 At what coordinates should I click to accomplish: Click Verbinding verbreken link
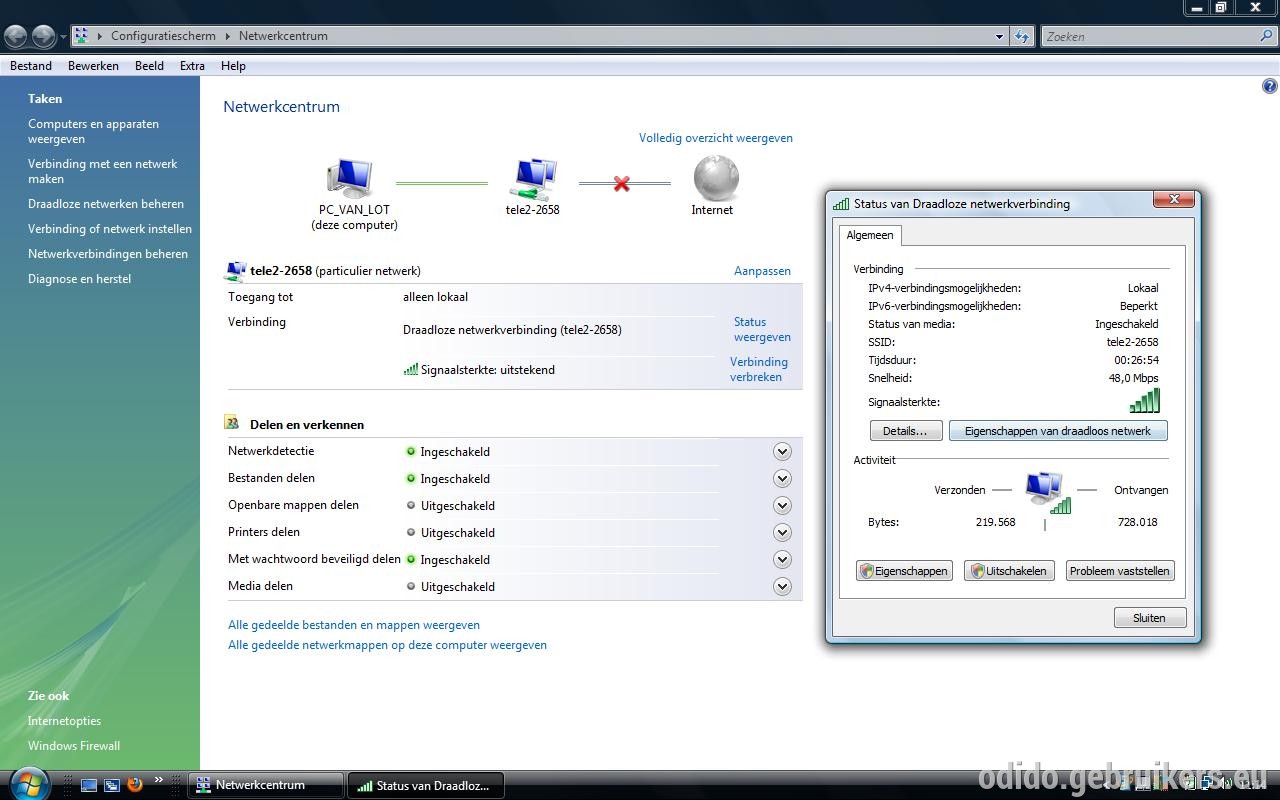click(759, 369)
